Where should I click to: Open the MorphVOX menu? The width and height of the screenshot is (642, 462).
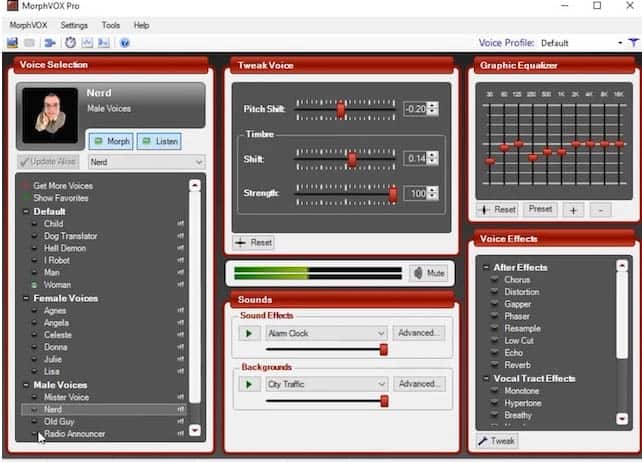(x=28, y=25)
